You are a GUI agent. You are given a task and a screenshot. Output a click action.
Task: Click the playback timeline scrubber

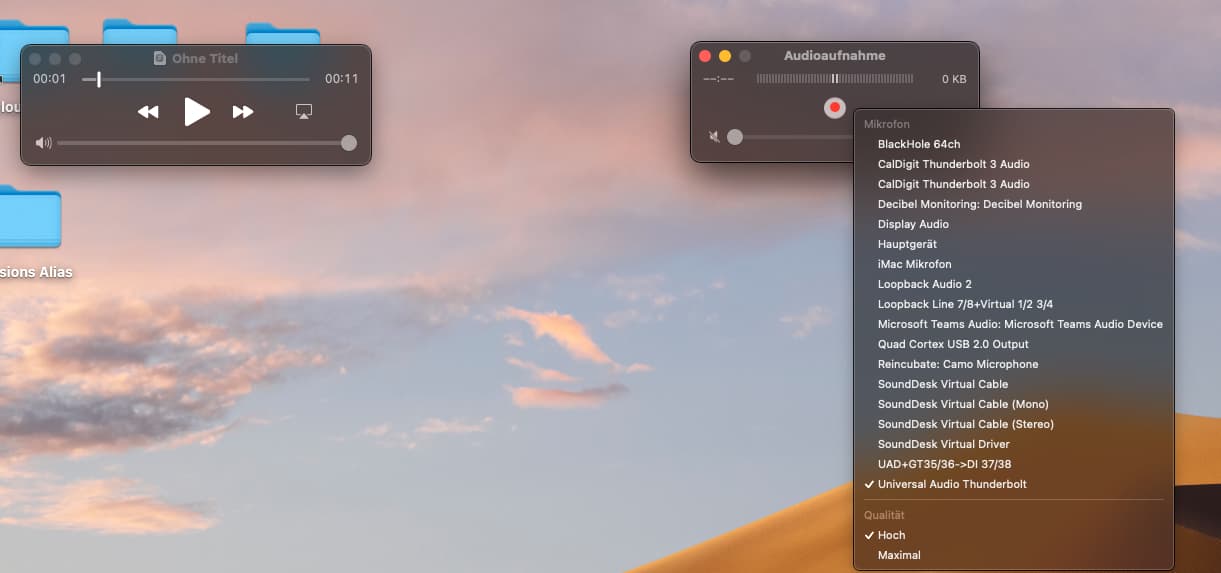click(x=99, y=79)
